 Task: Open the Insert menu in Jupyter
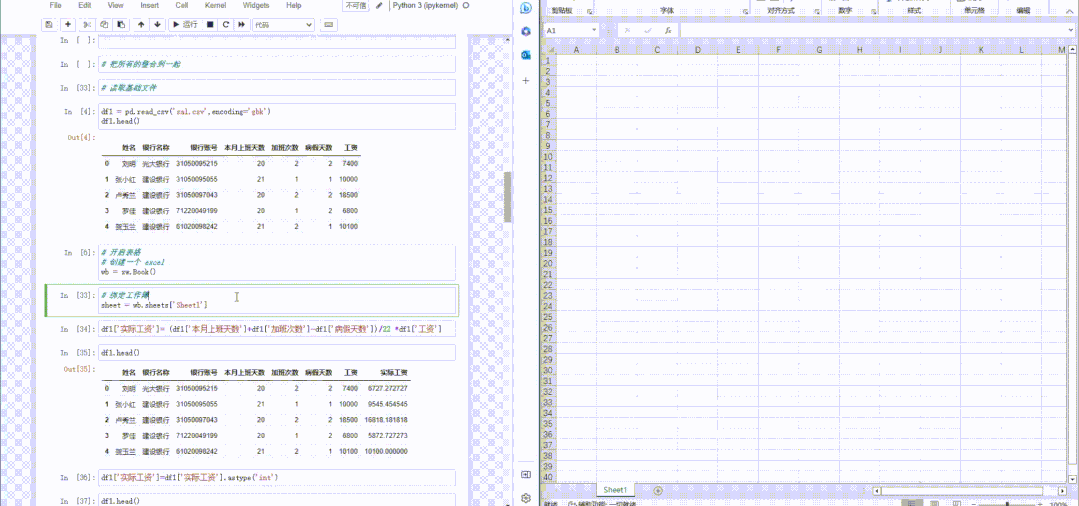(x=149, y=5)
